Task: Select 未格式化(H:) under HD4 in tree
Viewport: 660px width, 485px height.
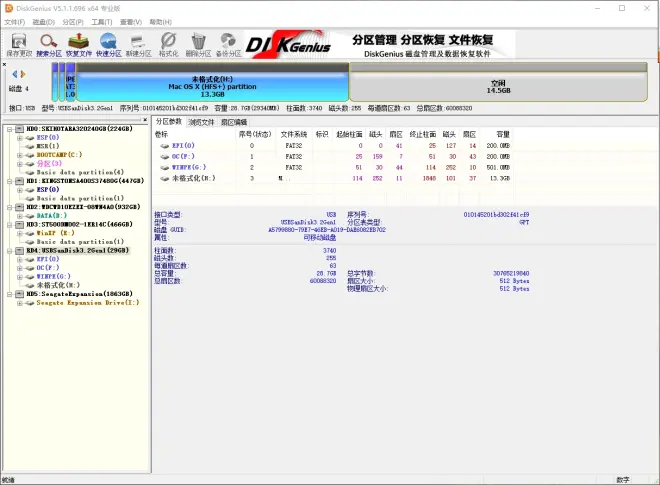Action: 58,285
